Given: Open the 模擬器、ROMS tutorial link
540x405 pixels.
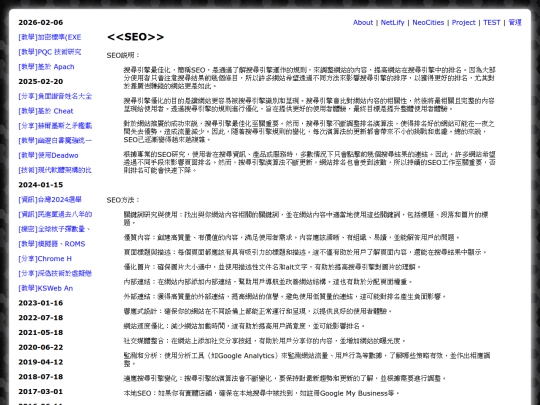Looking at the screenshot, I should click(x=52, y=244).
